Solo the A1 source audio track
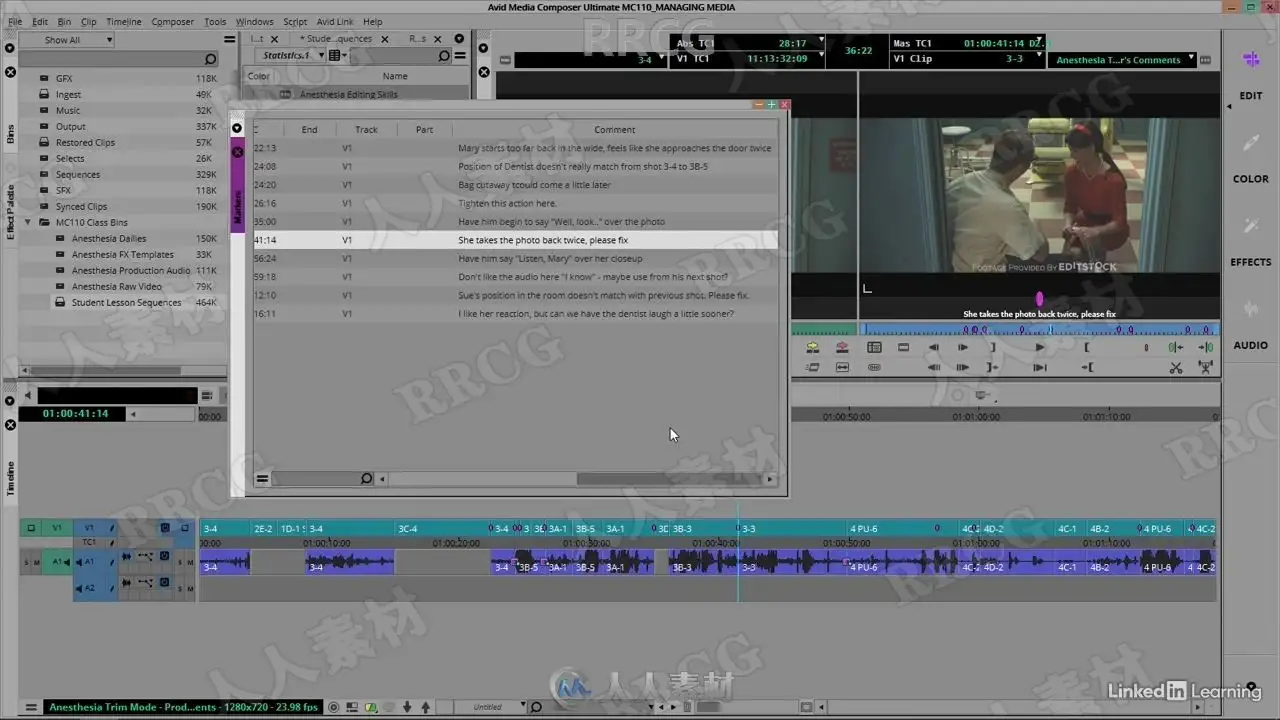This screenshot has height=720, width=1280. [27, 563]
